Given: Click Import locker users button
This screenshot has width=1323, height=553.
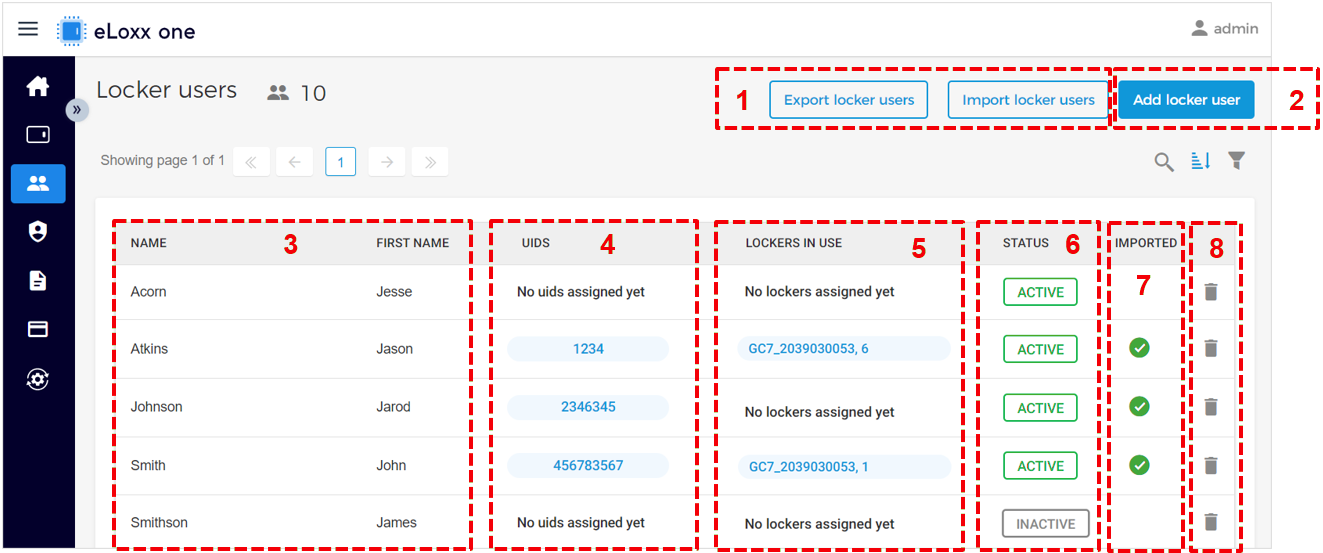Looking at the screenshot, I should click(x=1028, y=100).
